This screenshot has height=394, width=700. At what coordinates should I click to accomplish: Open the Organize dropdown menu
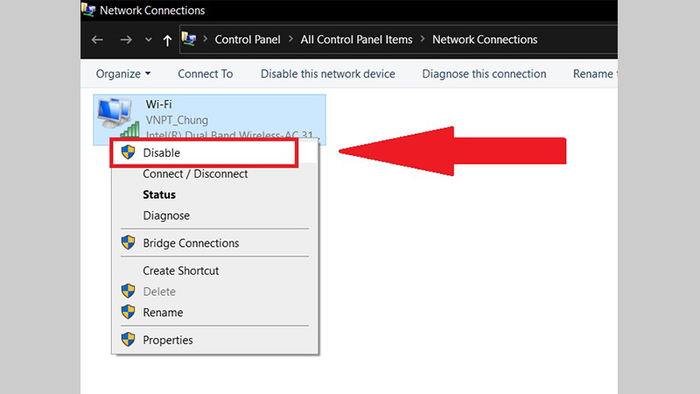click(x=123, y=74)
